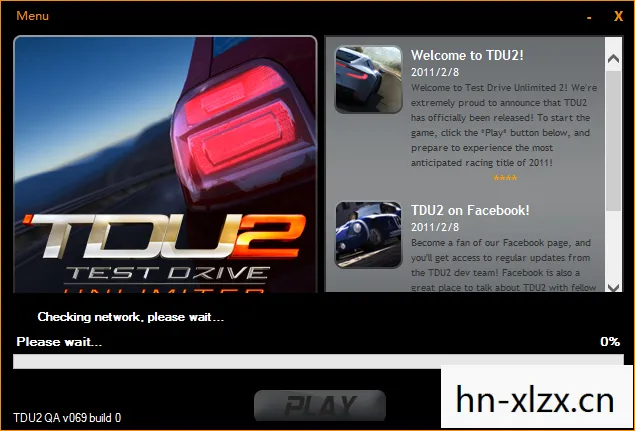Select the 'Welcome to TDU2!' headline

pyautogui.click(x=467, y=55)
